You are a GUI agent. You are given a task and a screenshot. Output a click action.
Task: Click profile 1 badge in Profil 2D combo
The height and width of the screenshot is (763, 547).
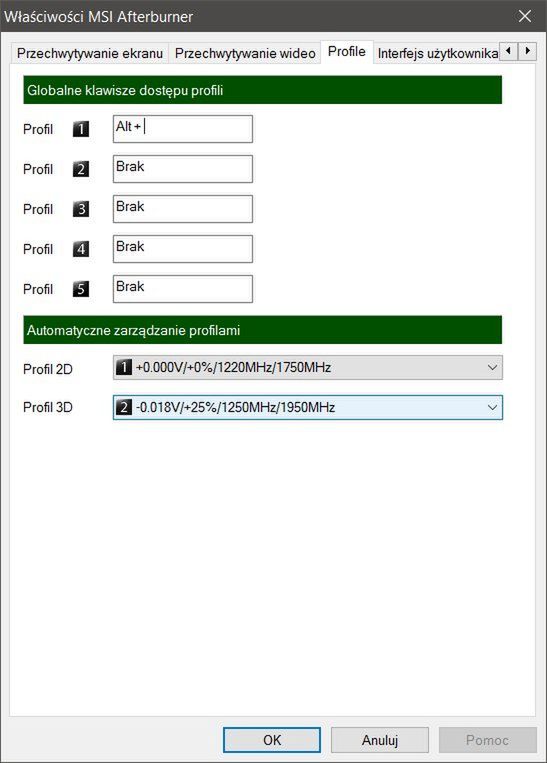point(124,367)
